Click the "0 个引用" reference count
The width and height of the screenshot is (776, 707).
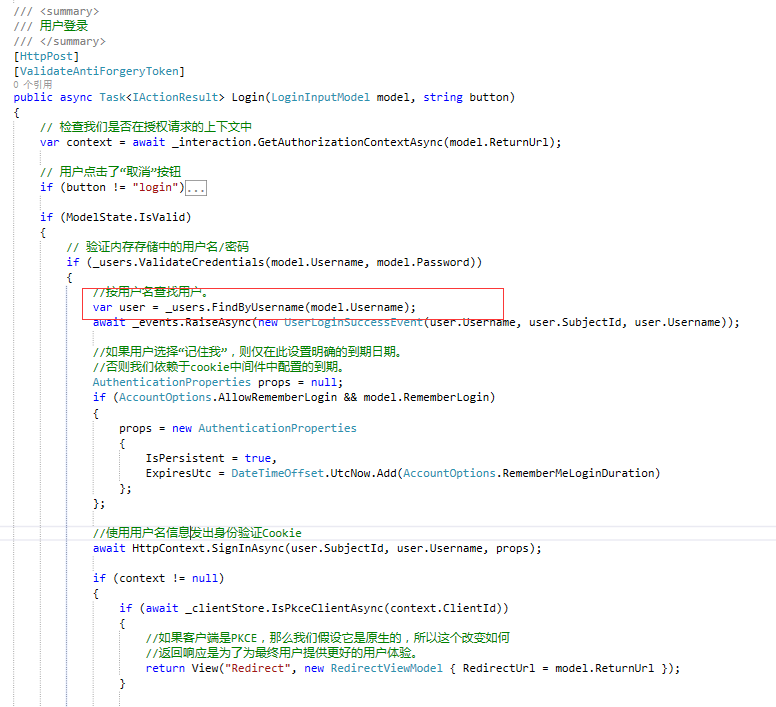point(33,85)
